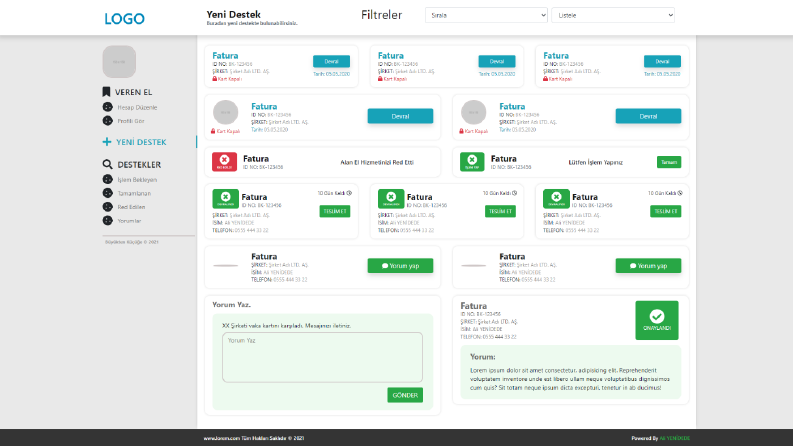Open the Yorumlar sidebar item
Image resolution: width=793 pixels, height=446 pixels.
(x=129, y=221)
